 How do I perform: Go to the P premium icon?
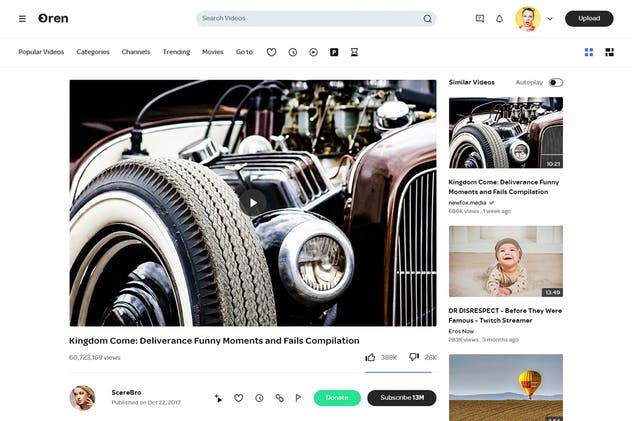[334, 52]
